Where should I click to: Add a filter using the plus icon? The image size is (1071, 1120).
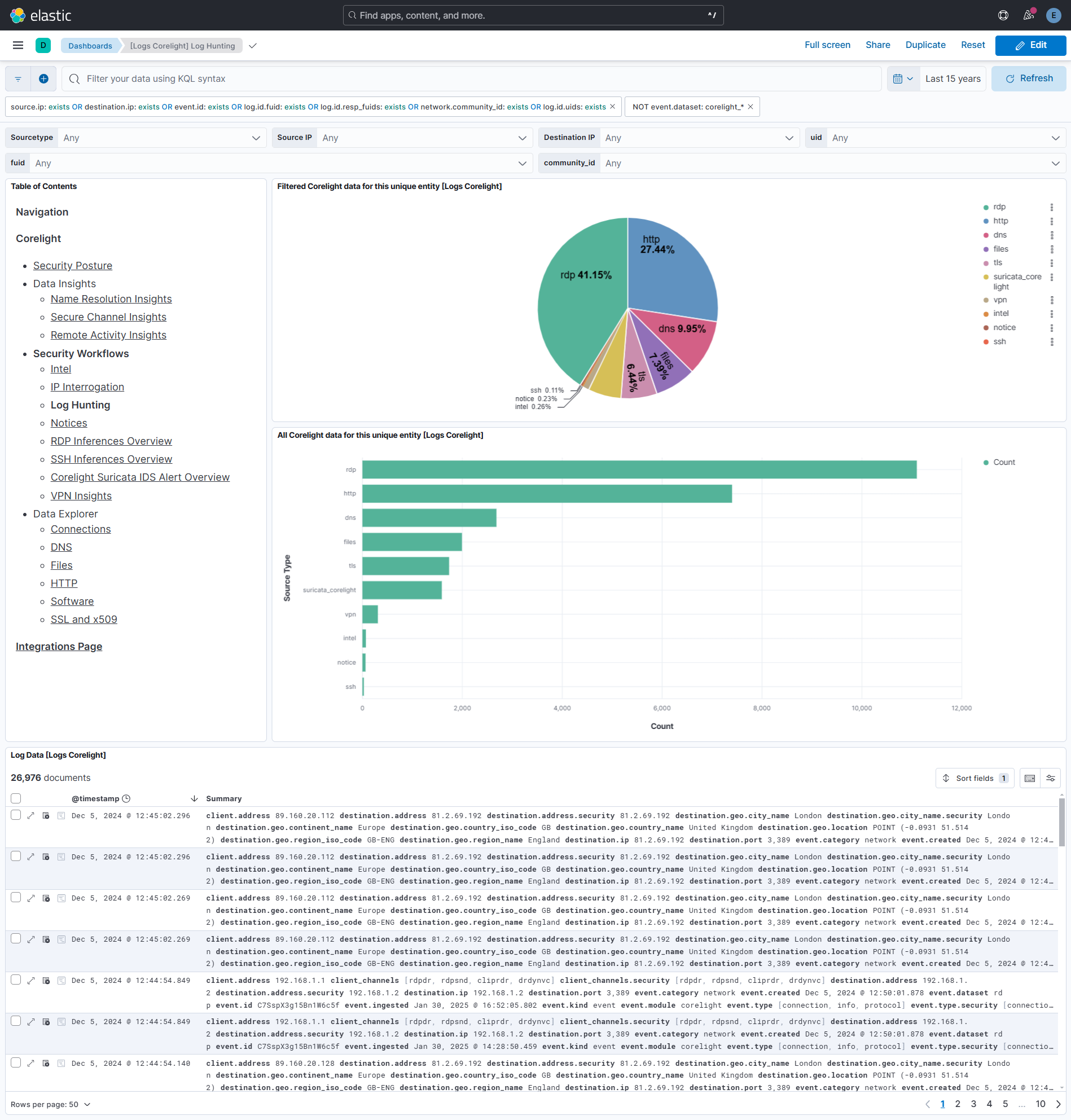click(43, 78)
